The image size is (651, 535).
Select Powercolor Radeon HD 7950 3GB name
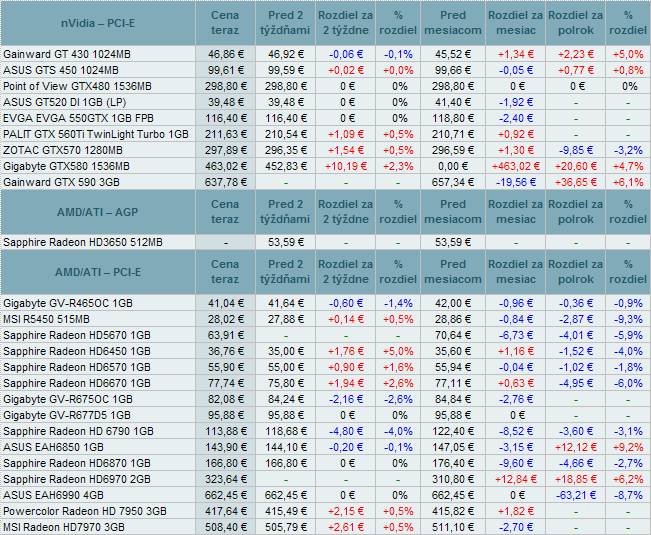tap(85, 511)
